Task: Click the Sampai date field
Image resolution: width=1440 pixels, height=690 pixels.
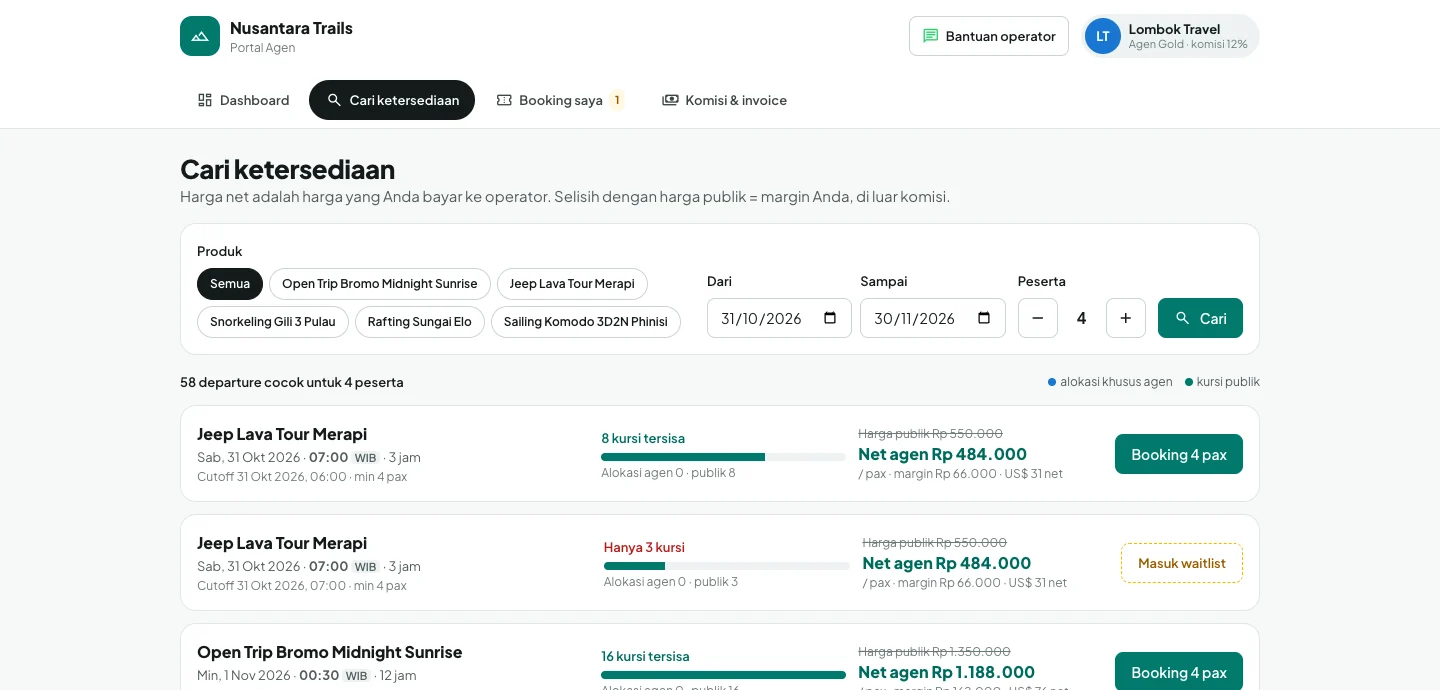Action: pyautogui.click(x=933, y=318)
